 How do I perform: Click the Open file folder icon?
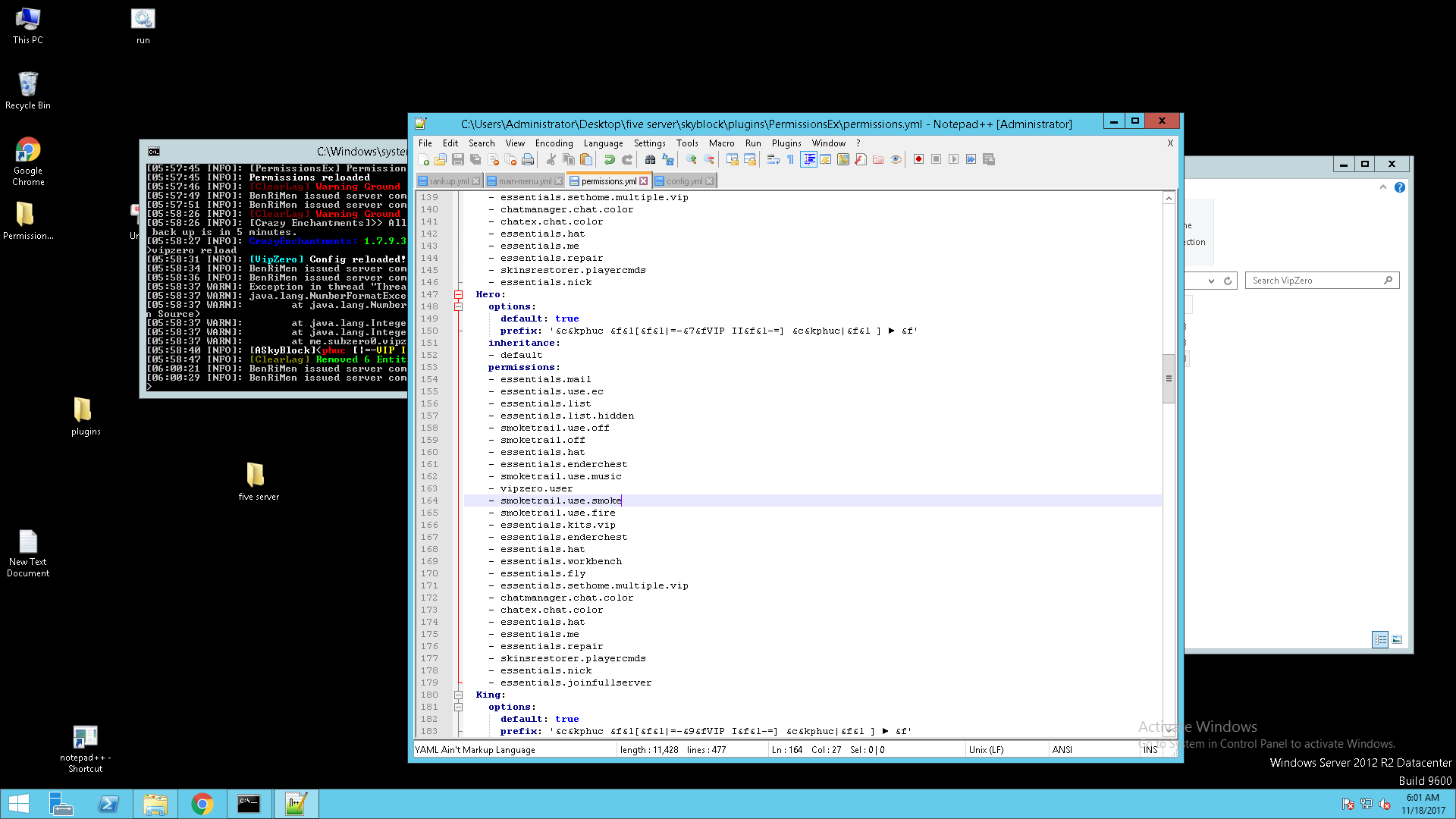pos(441,159)
